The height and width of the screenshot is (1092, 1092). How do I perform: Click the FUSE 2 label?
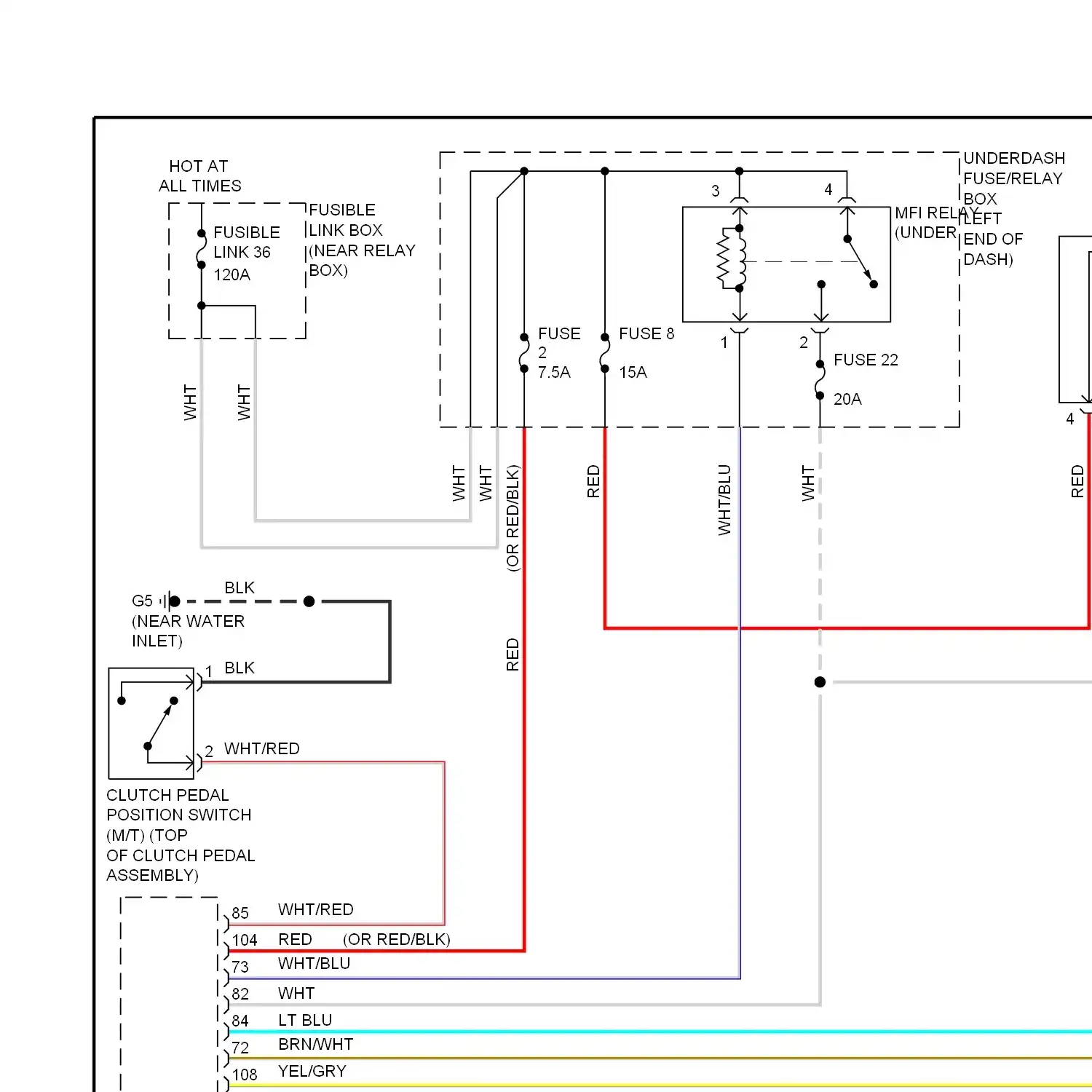coord(559,343)
